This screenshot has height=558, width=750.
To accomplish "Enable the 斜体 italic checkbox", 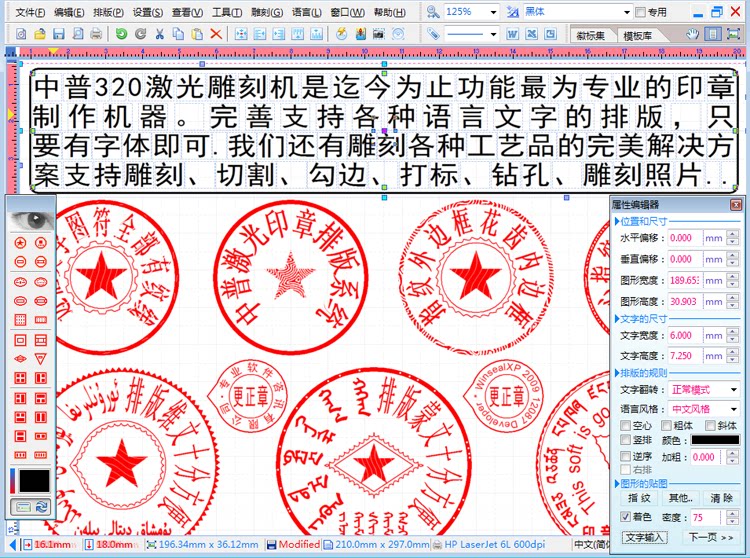I will point(710,425).
